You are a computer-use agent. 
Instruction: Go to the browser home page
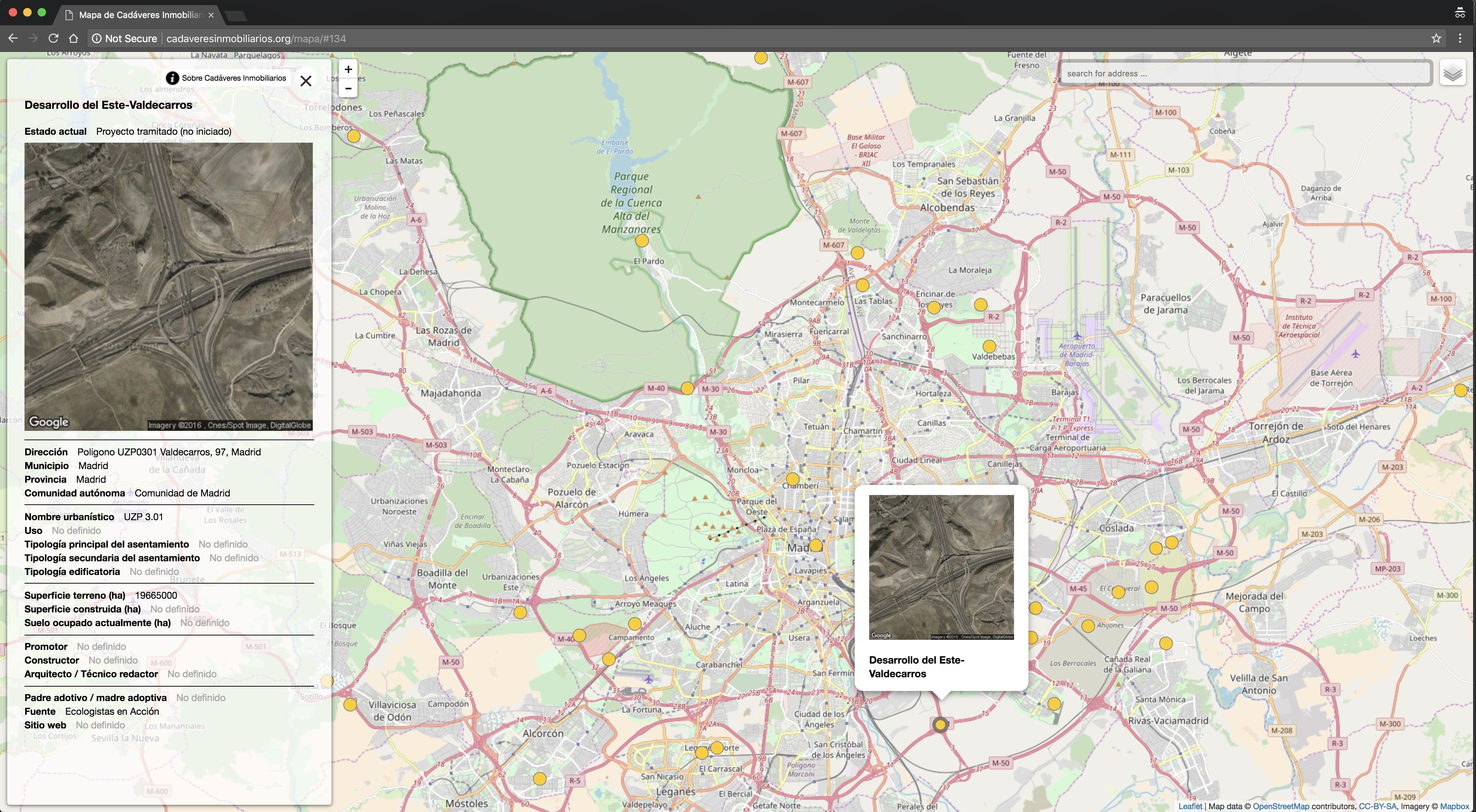[x=74, y=39]
